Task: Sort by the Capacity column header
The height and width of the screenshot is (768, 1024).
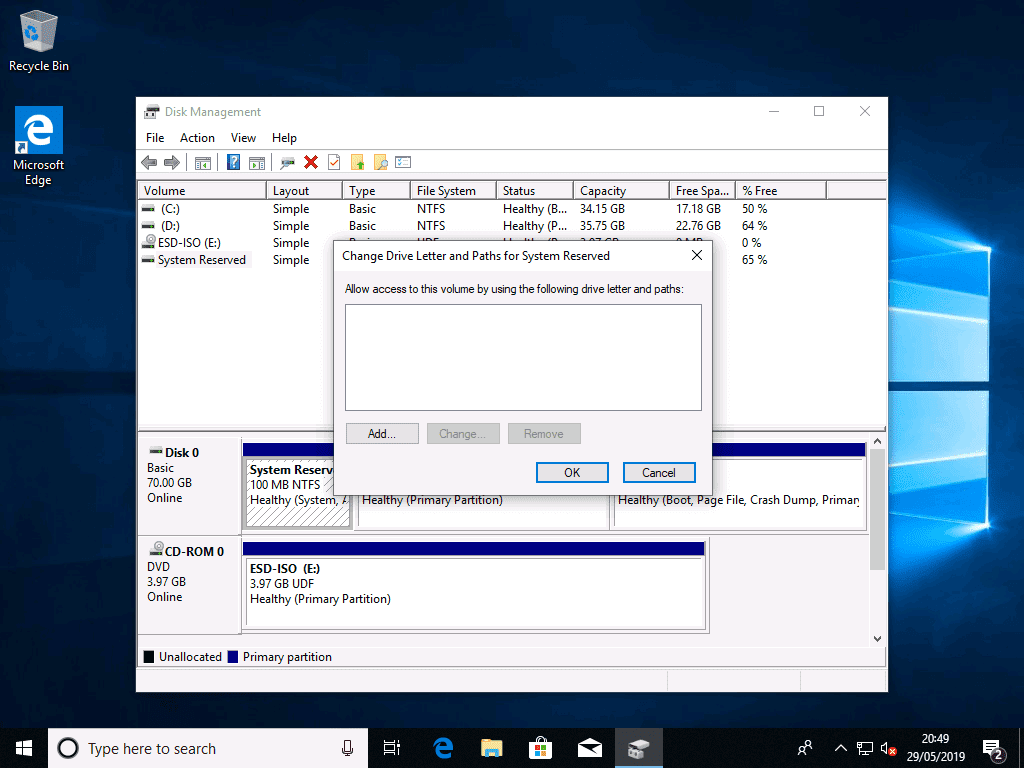Action: tap(621, 191)
